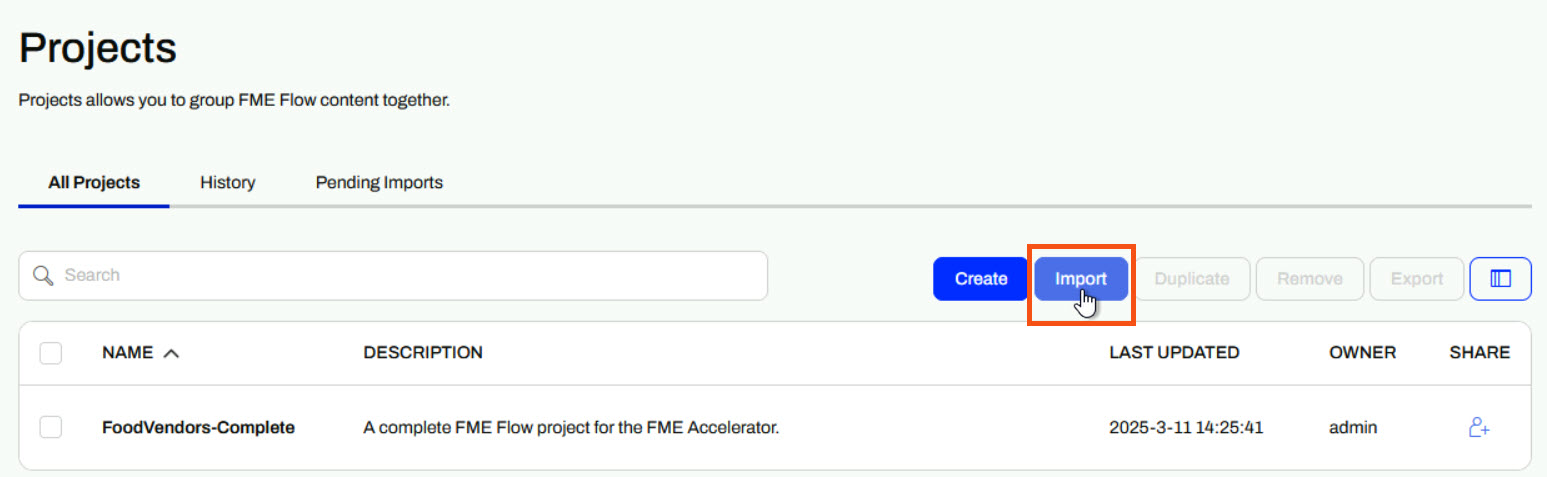This screenshot has width=1547, height=477.
Task: View the Pending Imports tab
Action: pyautogui.click(x=379, y=183)
